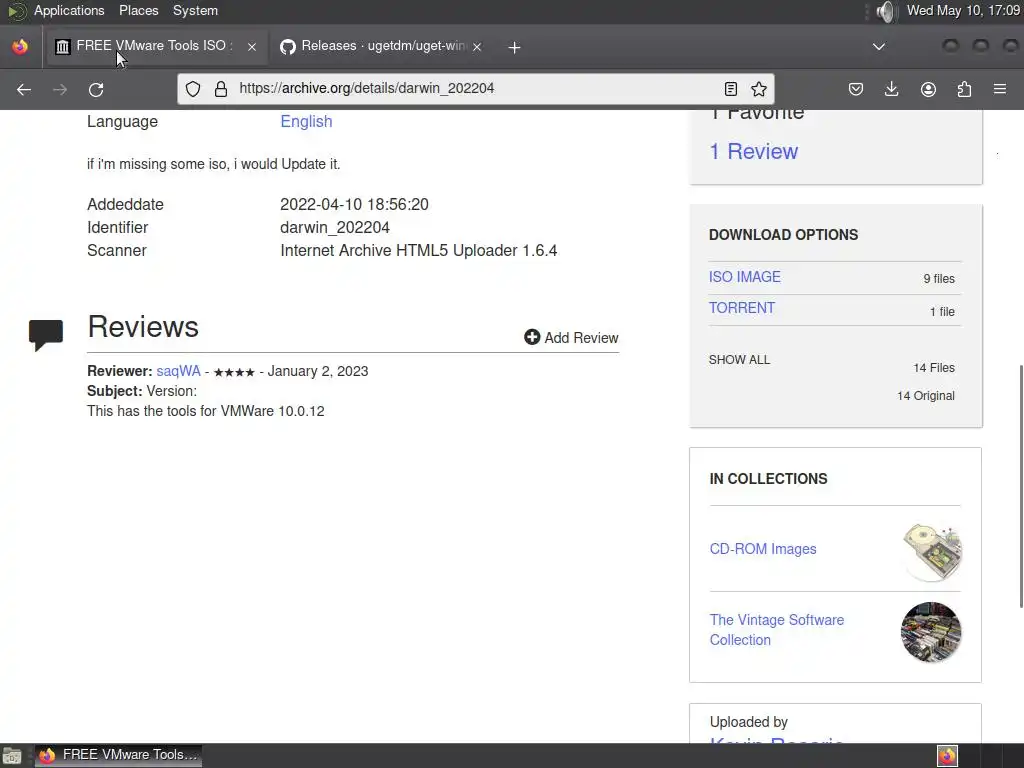1024x768 pixels.
Task: Close the FREE VMware Tools ISO tab
Action: pyautogui.click(x=251, y=46)
